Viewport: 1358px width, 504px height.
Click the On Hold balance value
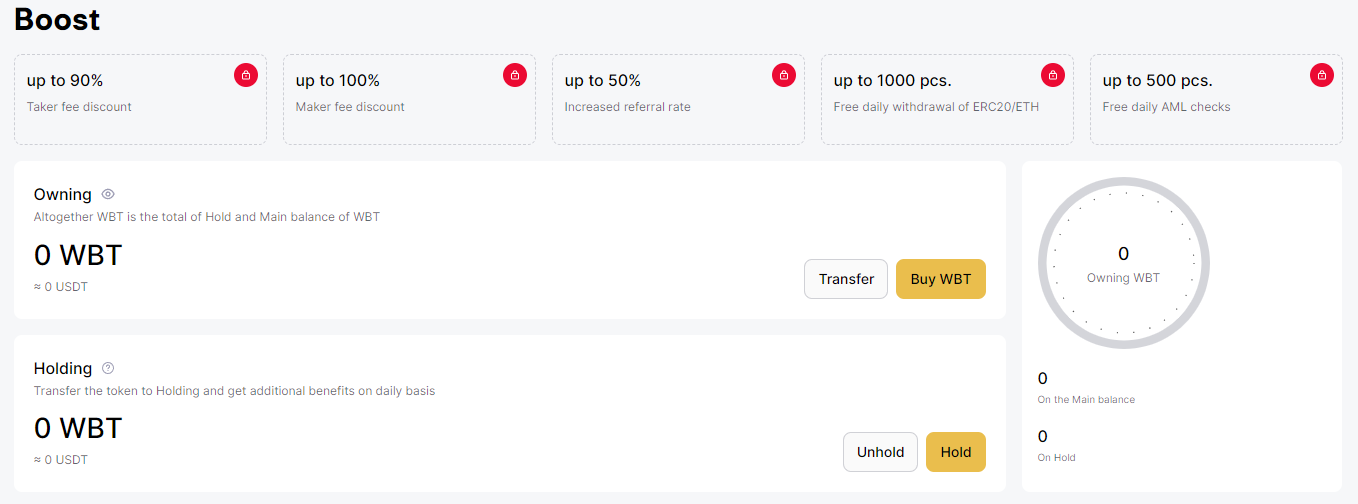1043,436
